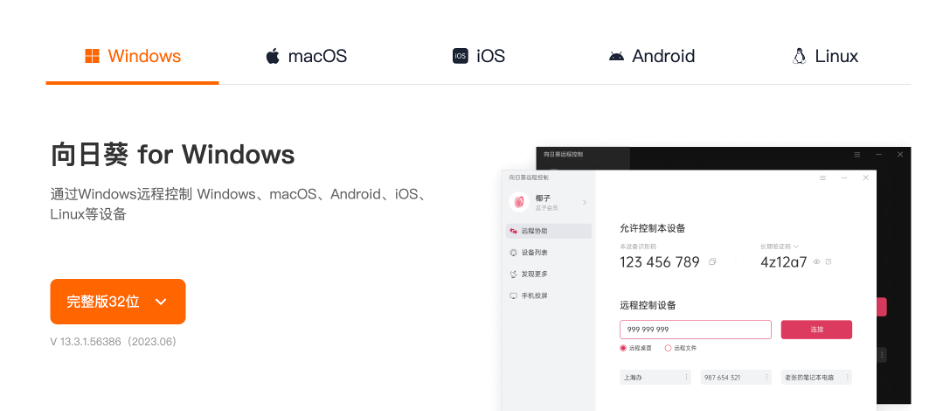
Task: Click the 向日葵 for Windows heading
Action: tap(173, 154)
